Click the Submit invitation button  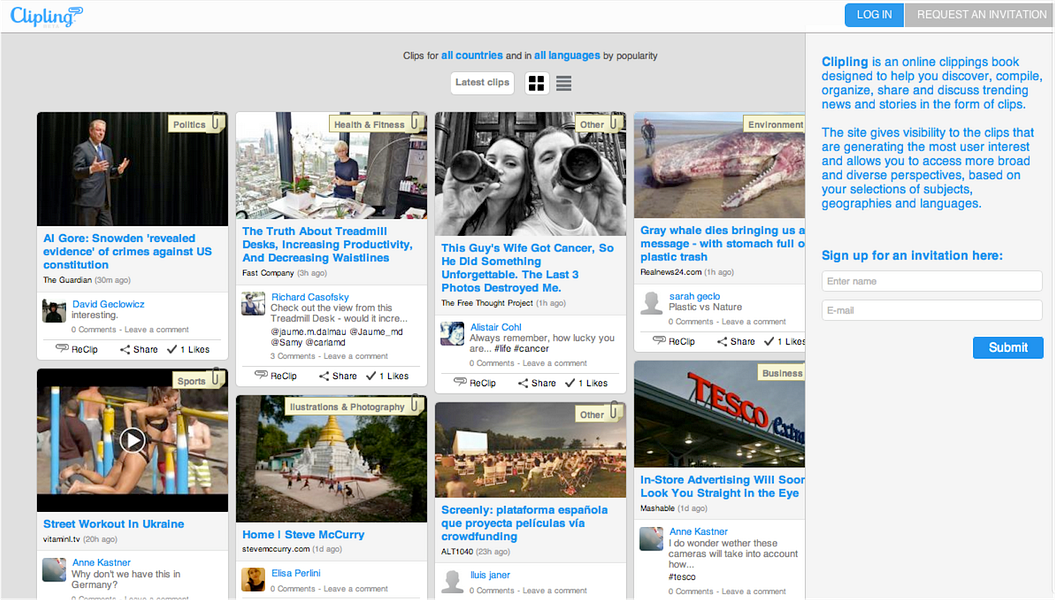(x=1007, y=347)
